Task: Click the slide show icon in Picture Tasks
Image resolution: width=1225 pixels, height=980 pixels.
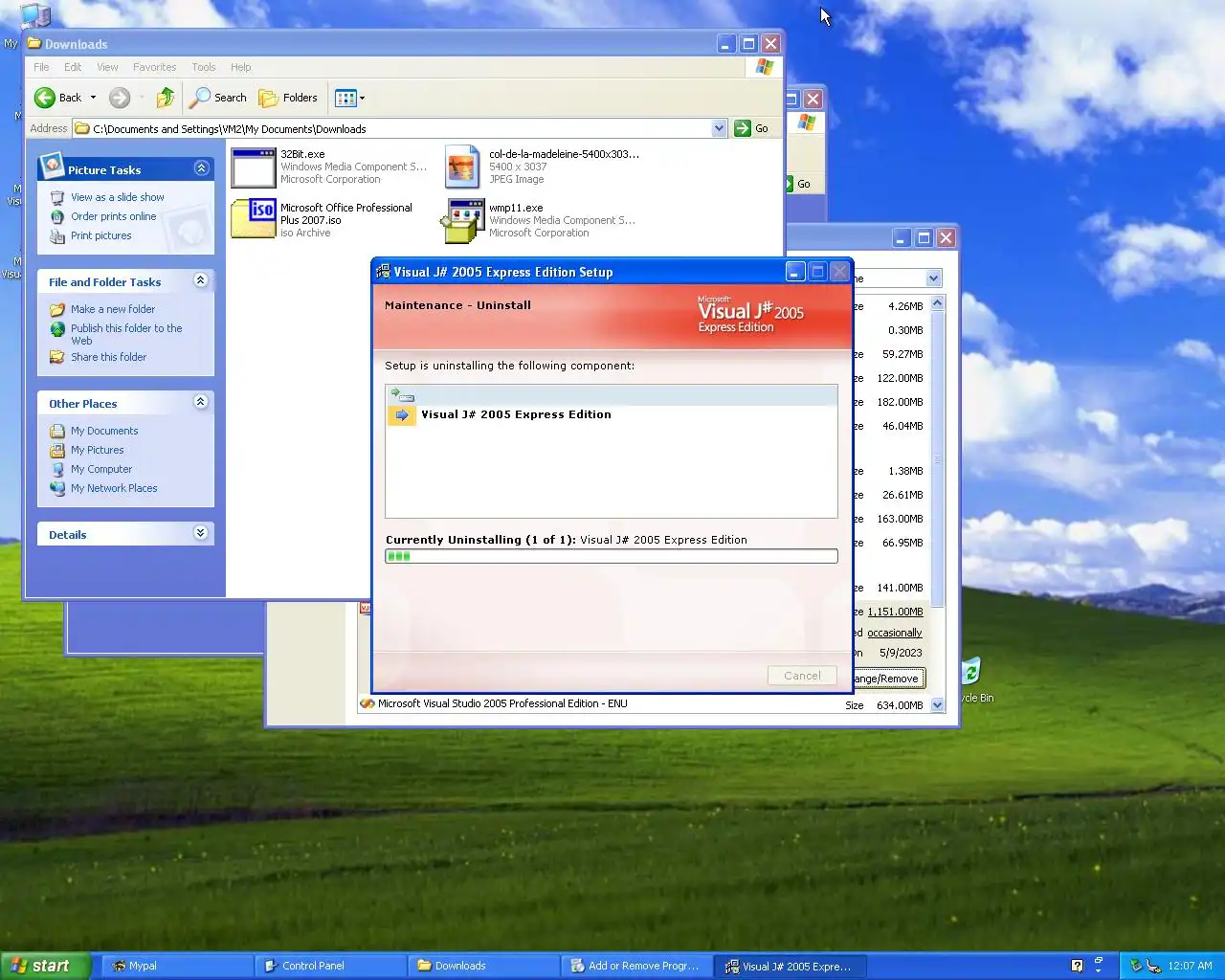Action: point(57,197)
